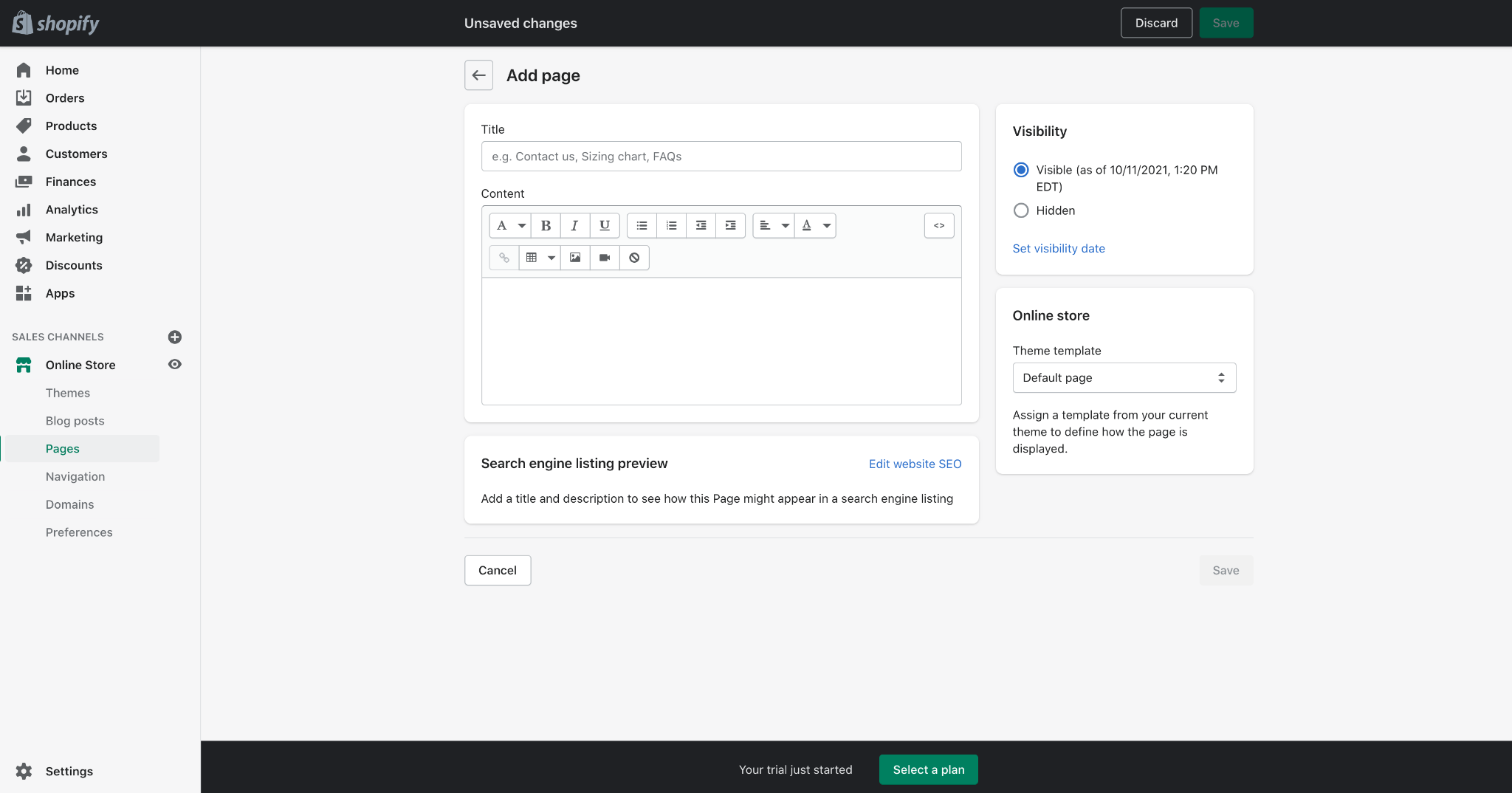Click the Online Store shop icon
The image size is (1512, 793).
[24, 365]
